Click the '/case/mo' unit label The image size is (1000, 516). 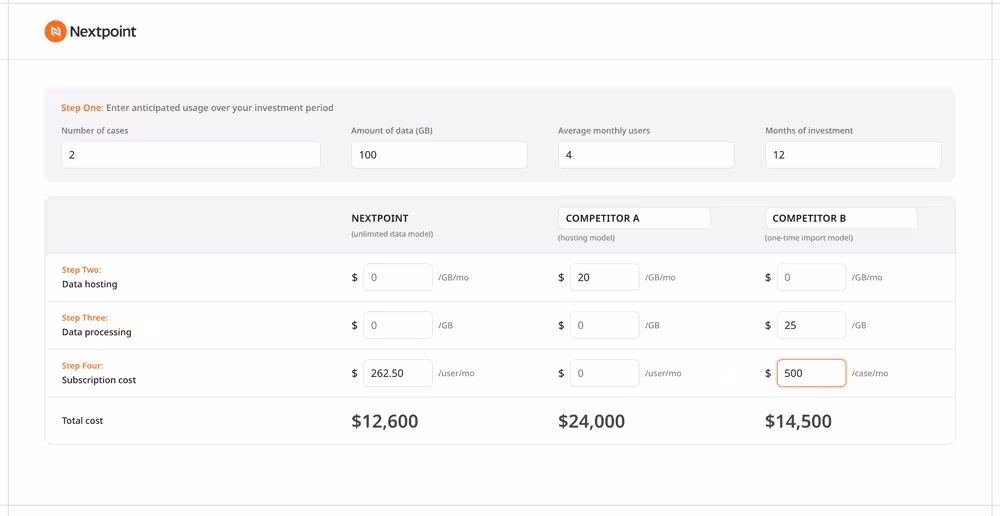870,374
